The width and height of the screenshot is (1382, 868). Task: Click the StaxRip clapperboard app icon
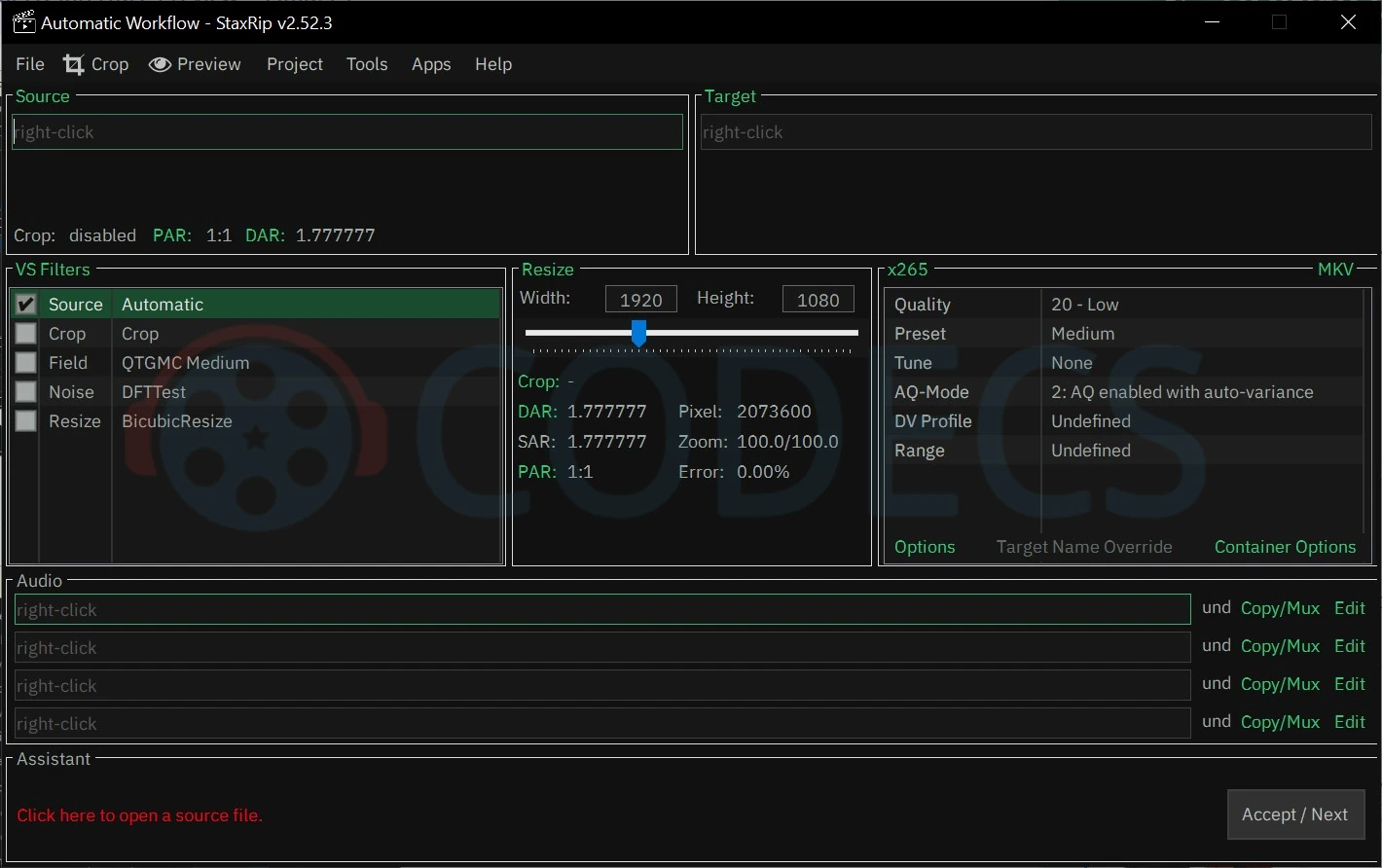tap(24, 22)
